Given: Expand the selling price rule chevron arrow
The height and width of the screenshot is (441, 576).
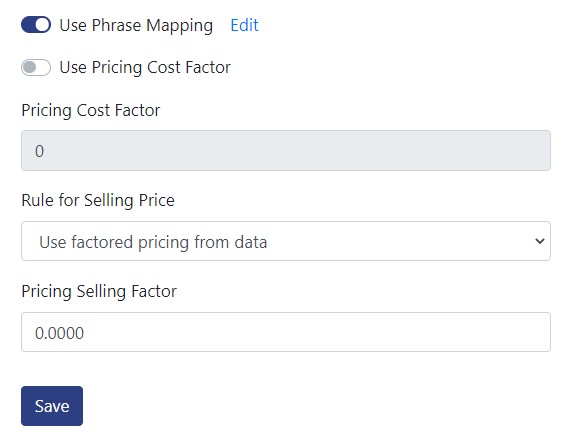Looking at the screenshot, I should [x=540, y=241].
